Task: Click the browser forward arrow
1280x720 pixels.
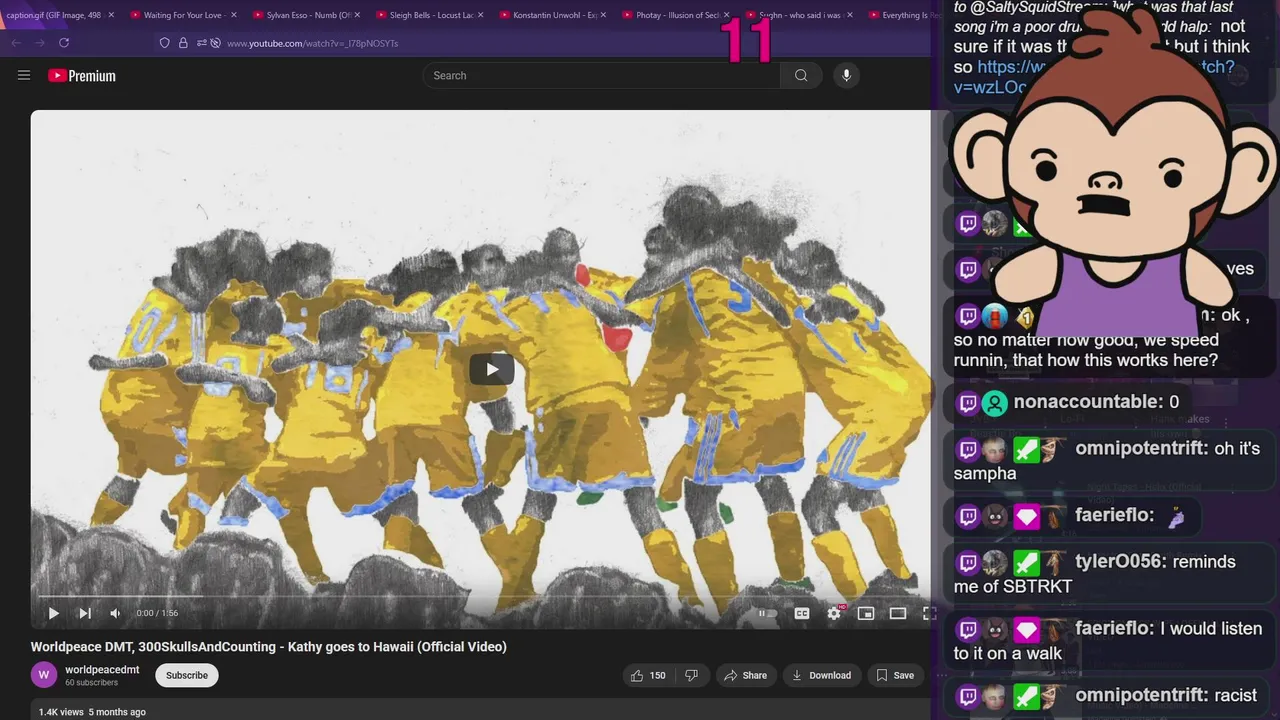Action: point(40,43)
